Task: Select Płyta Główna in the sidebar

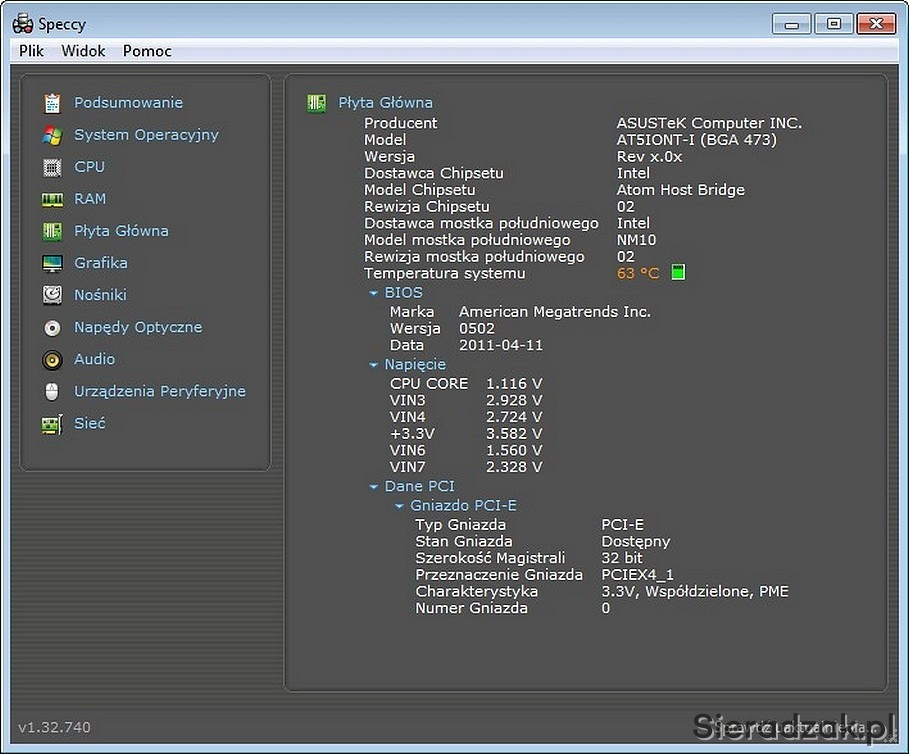Action: click(x=122, y=231)
